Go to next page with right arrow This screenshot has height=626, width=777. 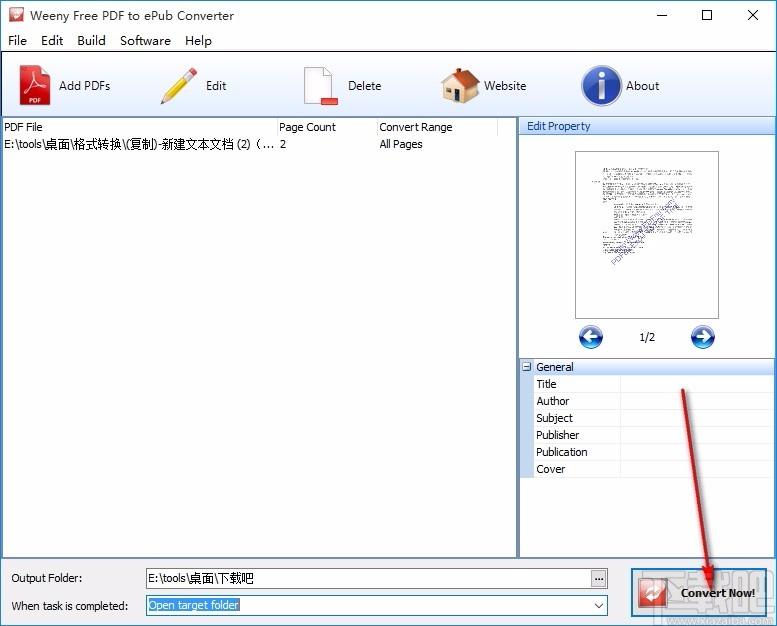click(703, 337)
